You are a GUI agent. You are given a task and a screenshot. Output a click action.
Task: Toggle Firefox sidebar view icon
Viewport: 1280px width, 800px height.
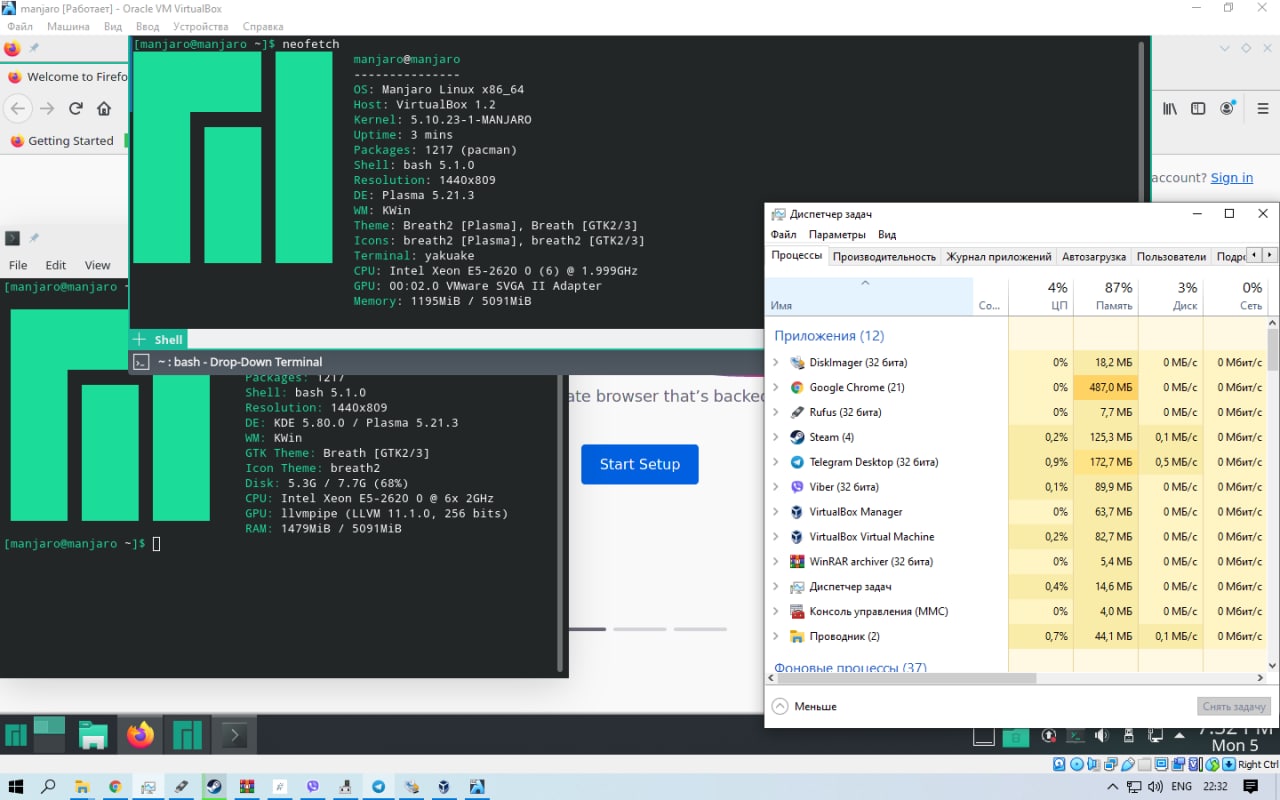click(1198, 109)
